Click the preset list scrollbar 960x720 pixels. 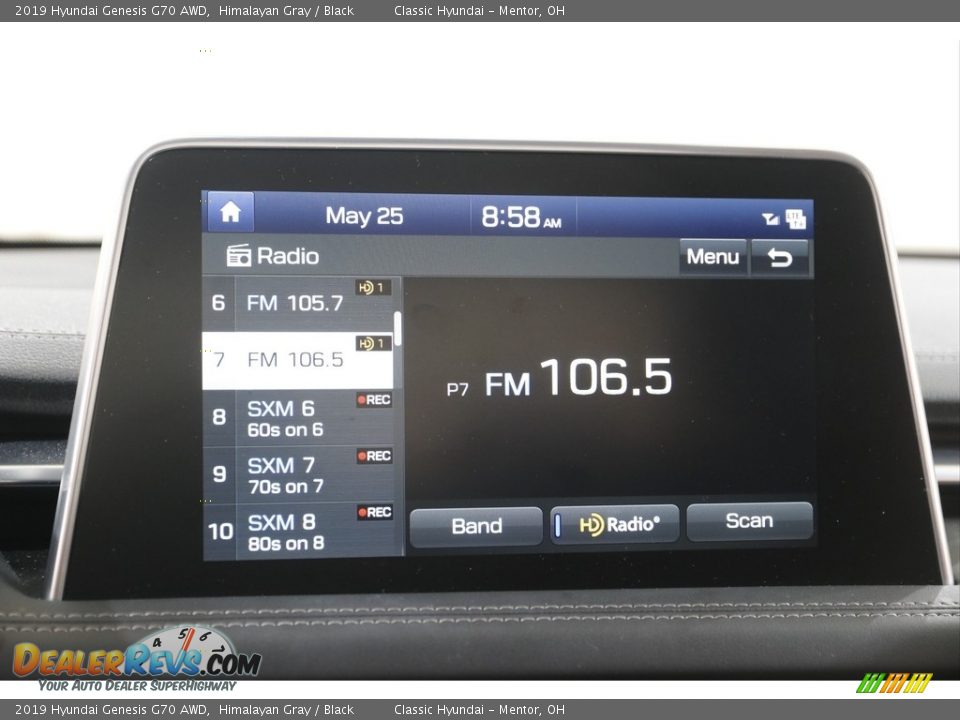[x=398, y=329]
